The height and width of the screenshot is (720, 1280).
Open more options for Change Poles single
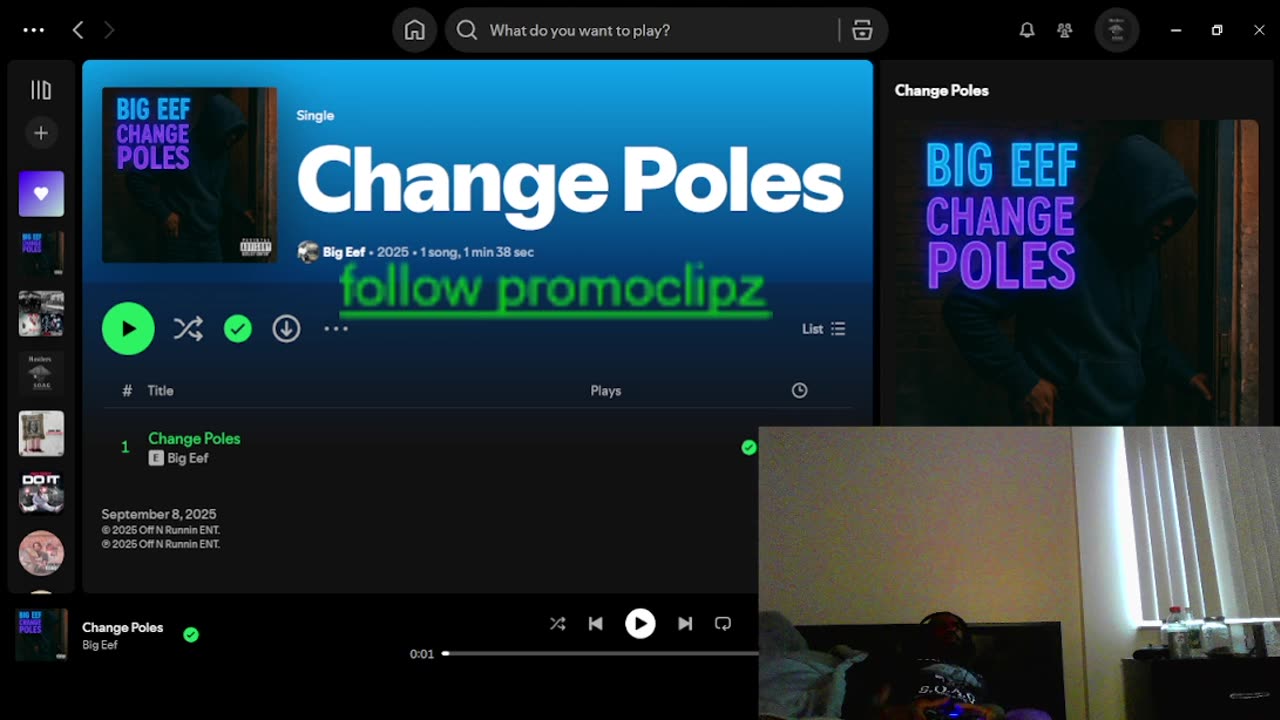pos(336,328)
